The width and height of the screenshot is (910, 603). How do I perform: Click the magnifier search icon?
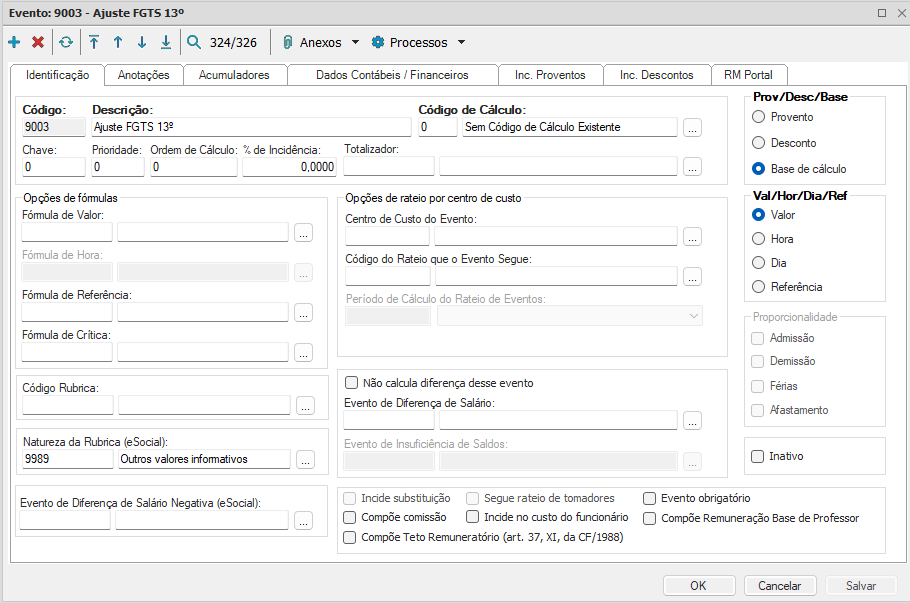[x=194, y=43]
